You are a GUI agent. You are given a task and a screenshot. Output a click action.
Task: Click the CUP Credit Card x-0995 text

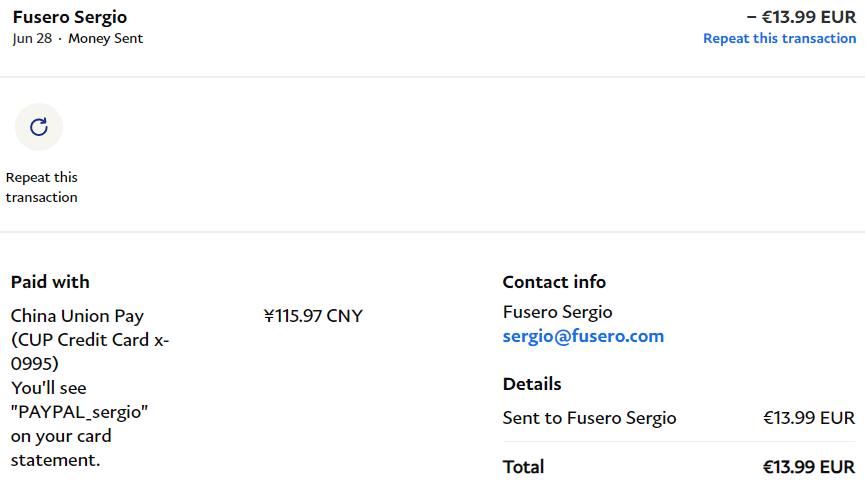click(90, 340)
